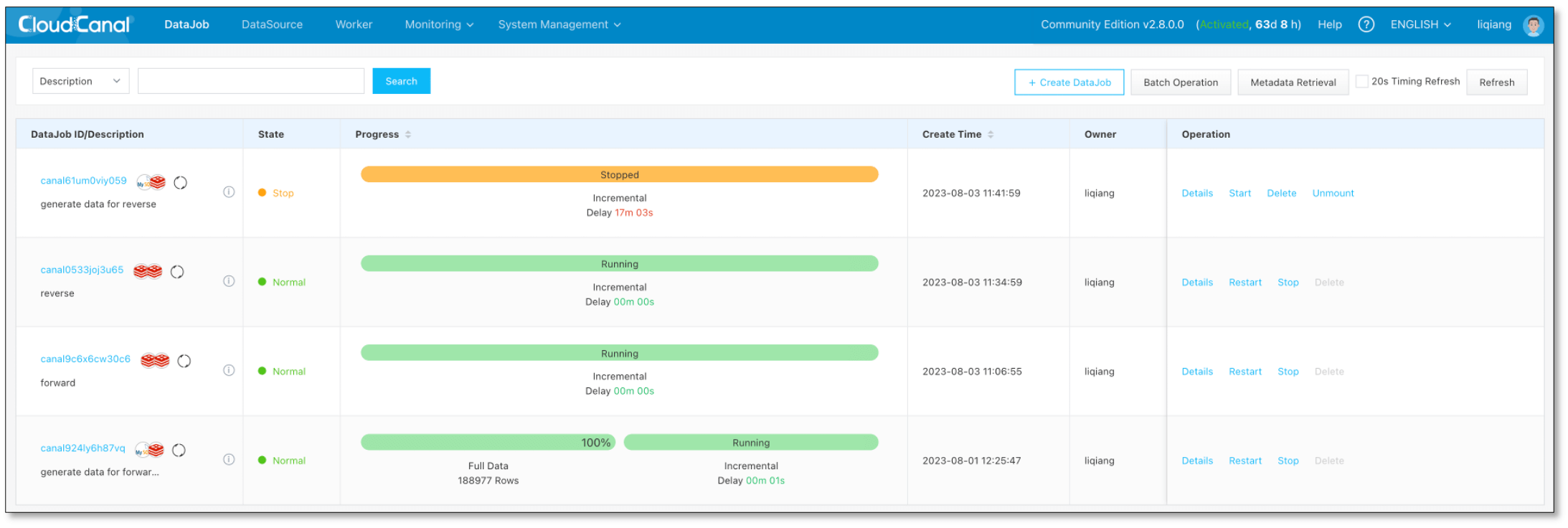Open the info icon in canal924ly6h87vq row

click(229, 459)
